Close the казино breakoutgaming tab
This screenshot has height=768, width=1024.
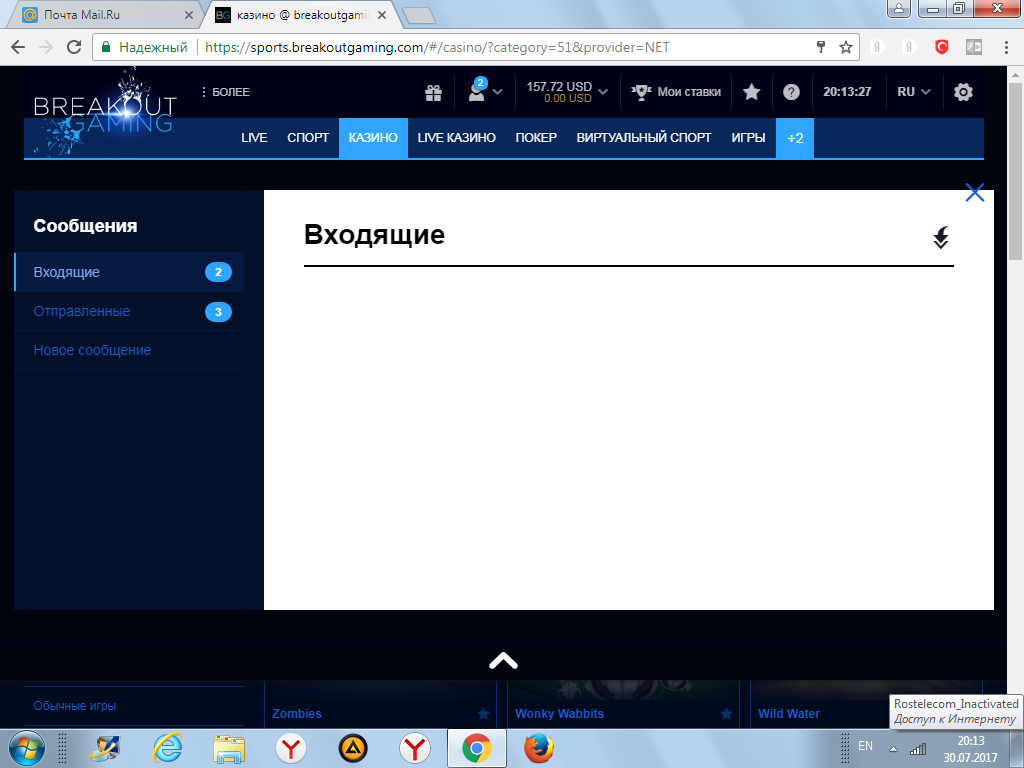tap(382, 15)
